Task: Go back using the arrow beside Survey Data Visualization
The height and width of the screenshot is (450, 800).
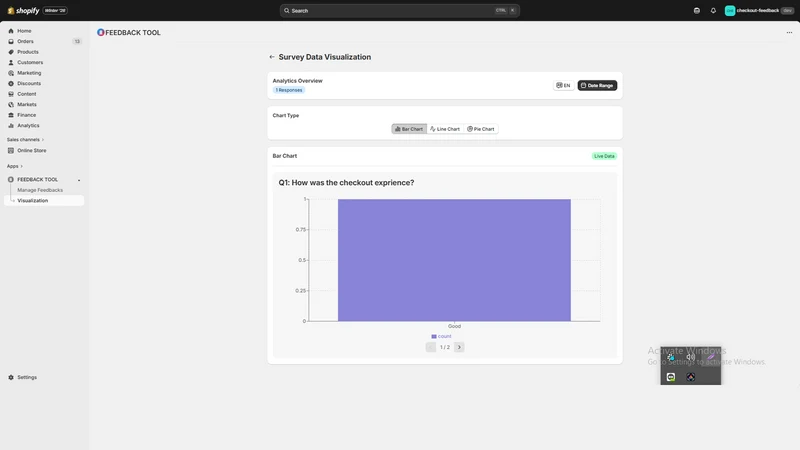Action: (x=272, y=57)
